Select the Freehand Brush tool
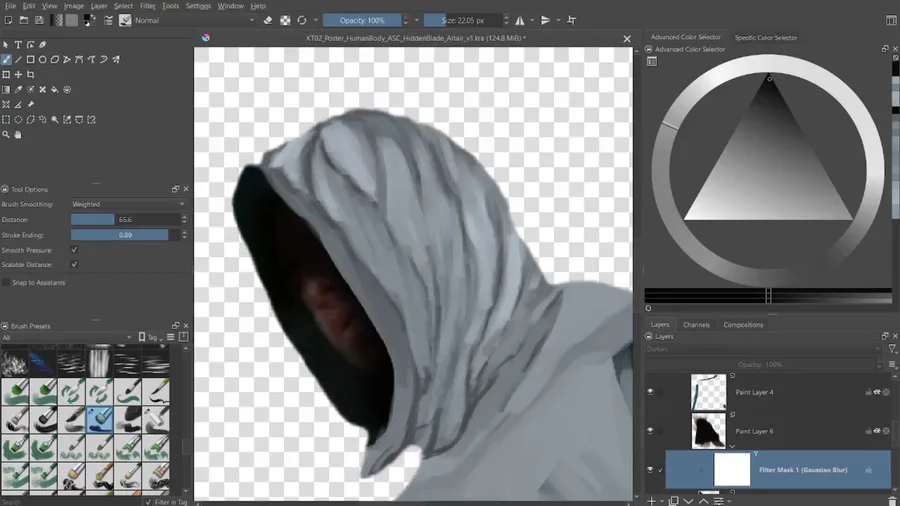The height and width of the screenshot is (506, 900). coord(6,59)
